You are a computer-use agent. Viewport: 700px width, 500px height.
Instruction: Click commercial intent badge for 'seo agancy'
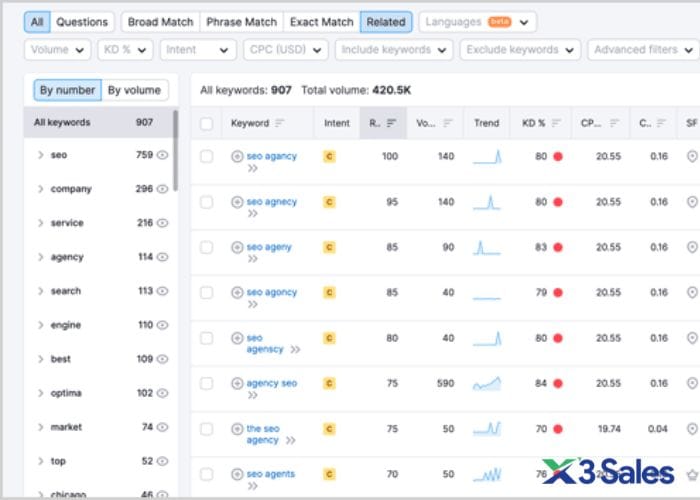329,156
